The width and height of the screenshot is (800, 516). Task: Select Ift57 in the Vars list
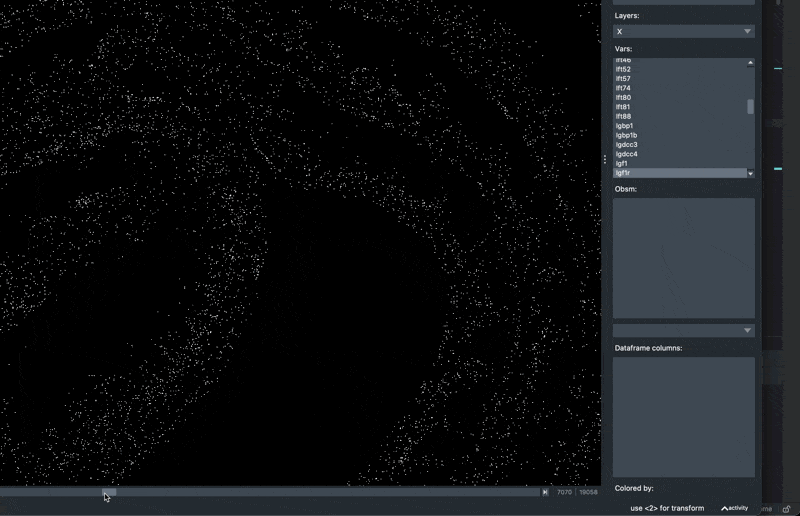pos(680,79)
